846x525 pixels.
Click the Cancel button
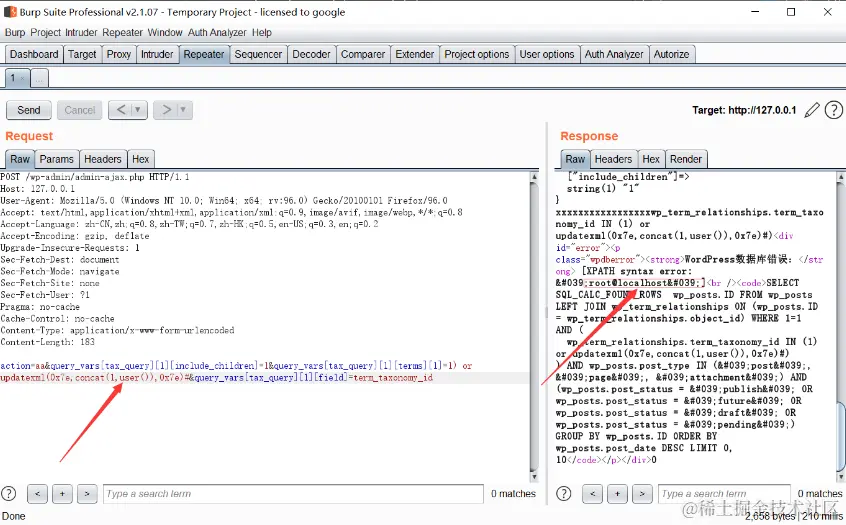[x=79, y=110]
